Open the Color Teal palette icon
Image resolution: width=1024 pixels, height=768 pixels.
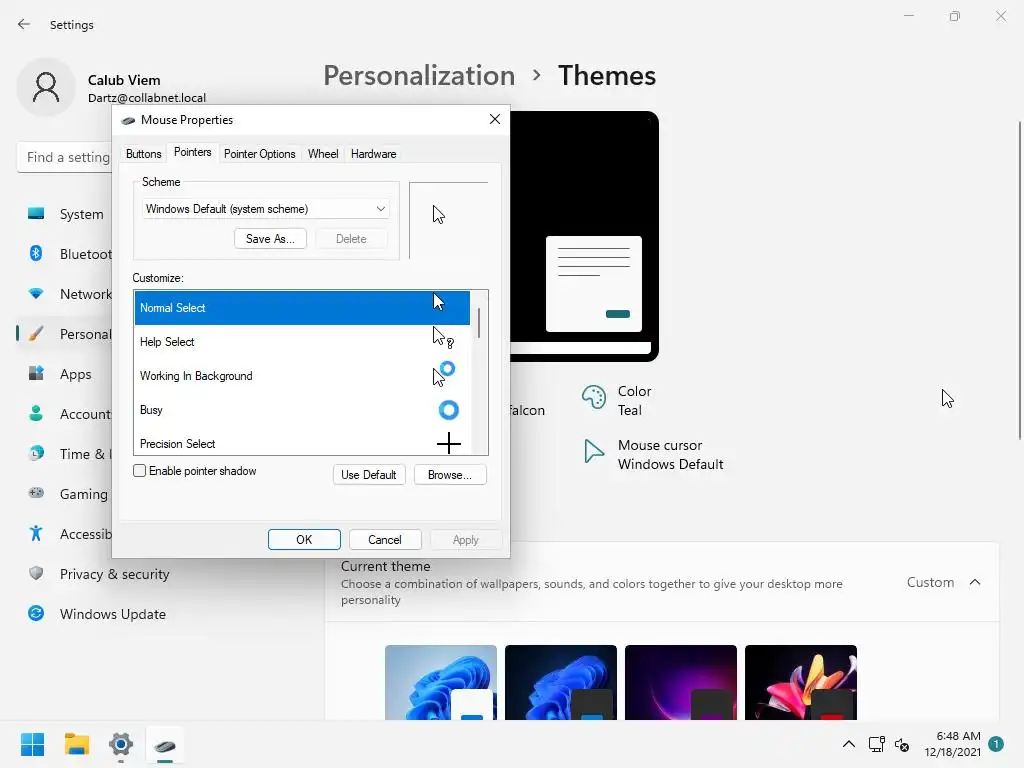click(594, 397)
